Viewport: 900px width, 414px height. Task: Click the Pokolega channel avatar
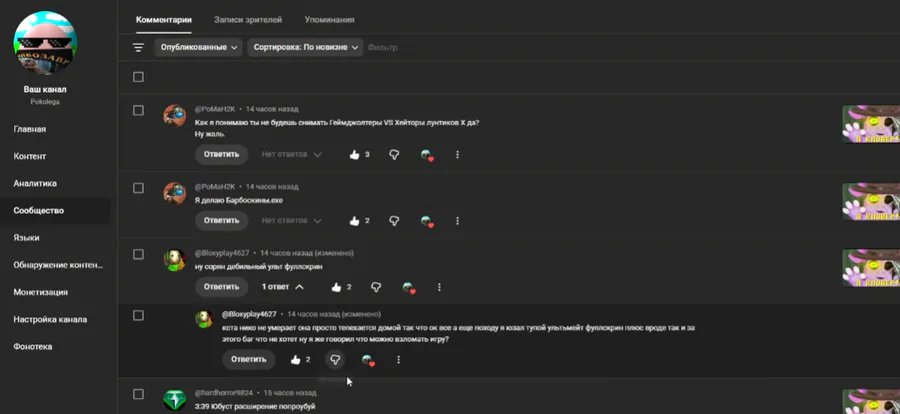tap(45, 43)
